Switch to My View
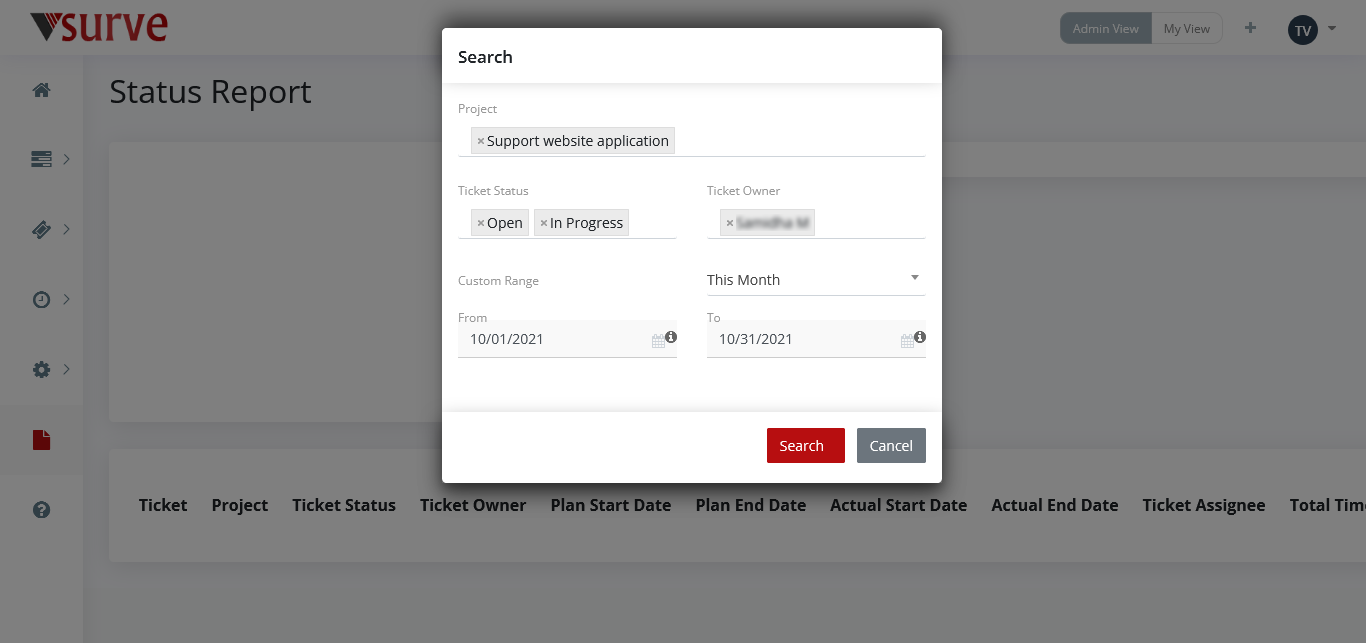 coord(1187,29)
